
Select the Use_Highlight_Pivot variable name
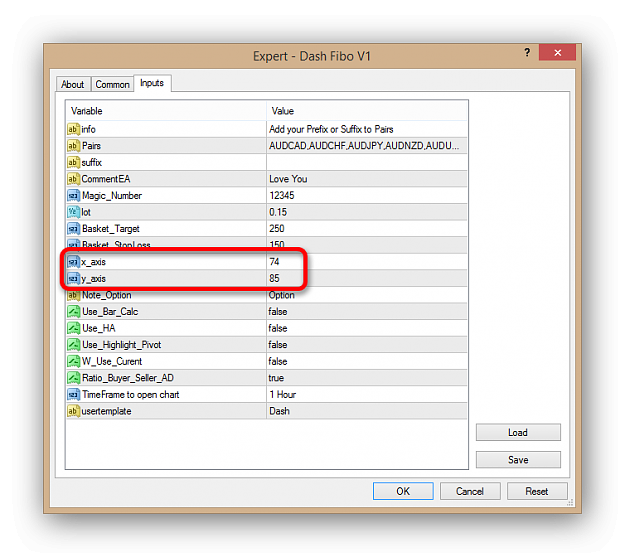(x=122, y=345)
